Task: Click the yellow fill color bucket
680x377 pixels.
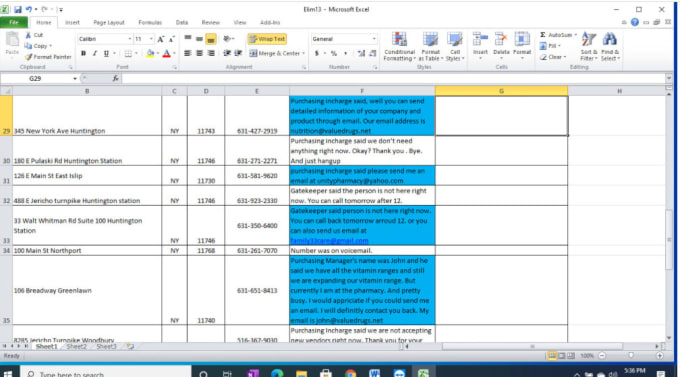Action: click(x=150, y=53)
